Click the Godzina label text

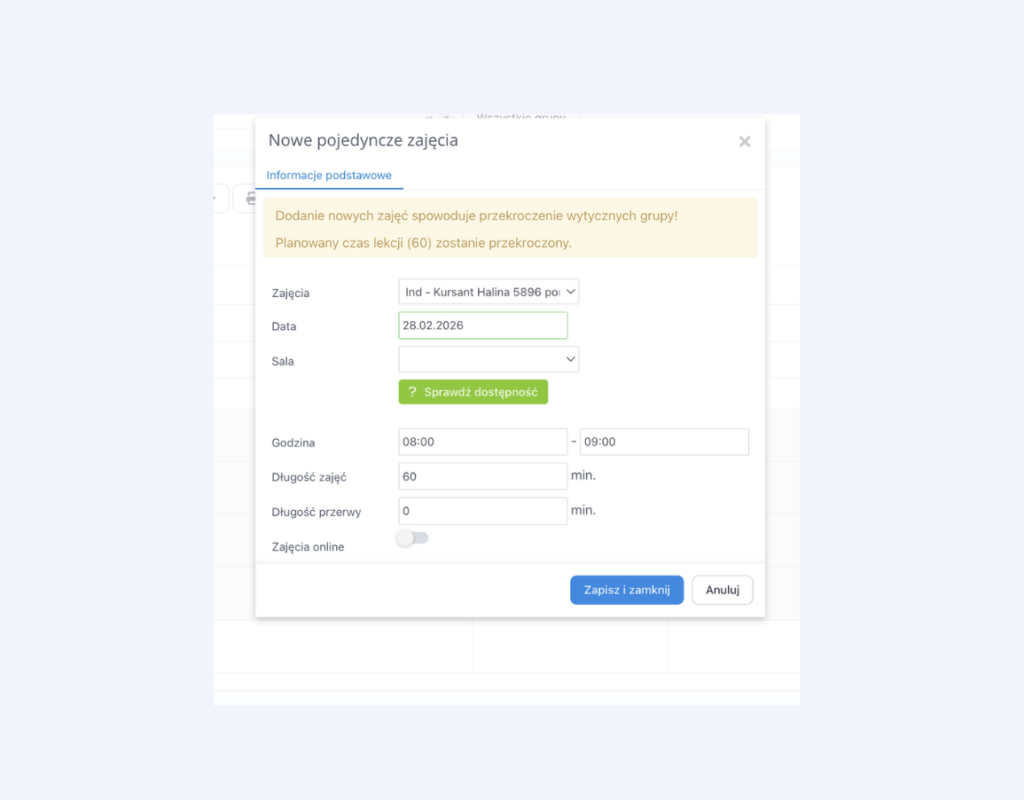pos(293,443)
